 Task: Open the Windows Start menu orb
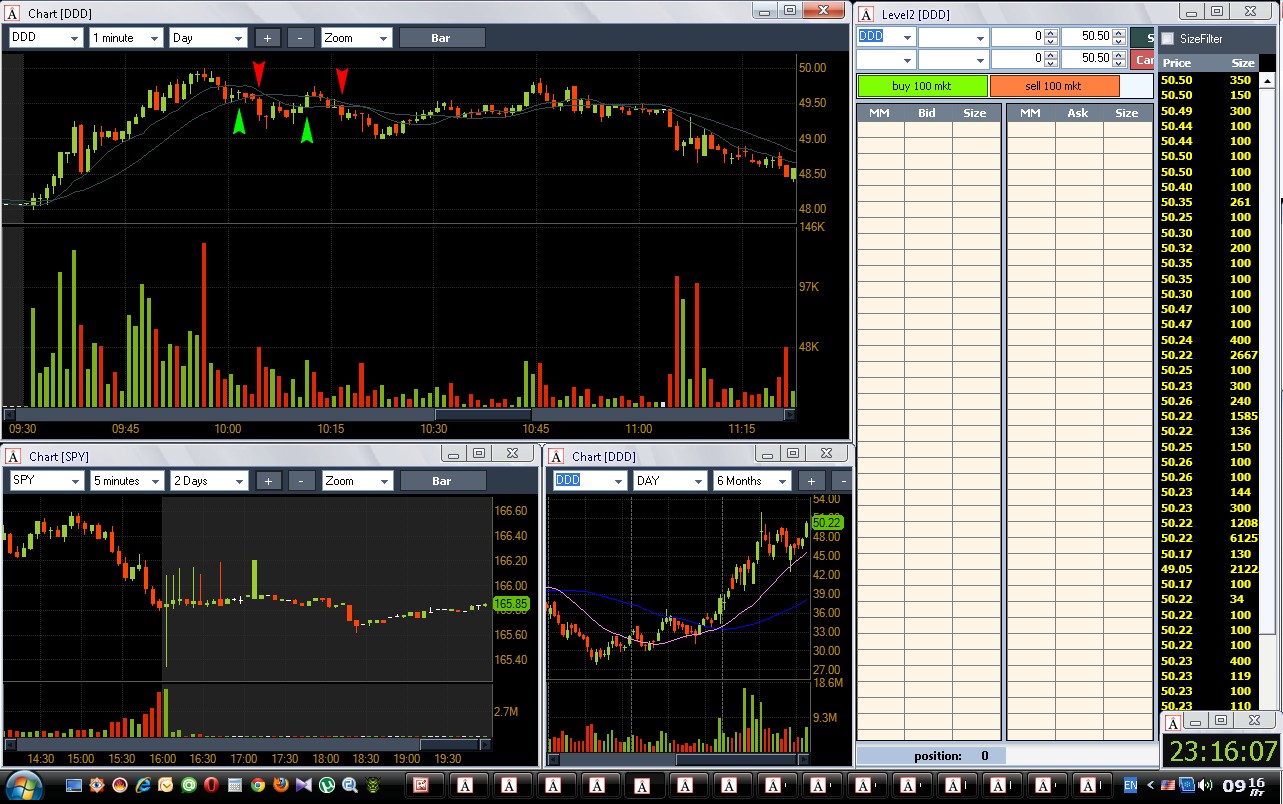click(x=24, y=785)
